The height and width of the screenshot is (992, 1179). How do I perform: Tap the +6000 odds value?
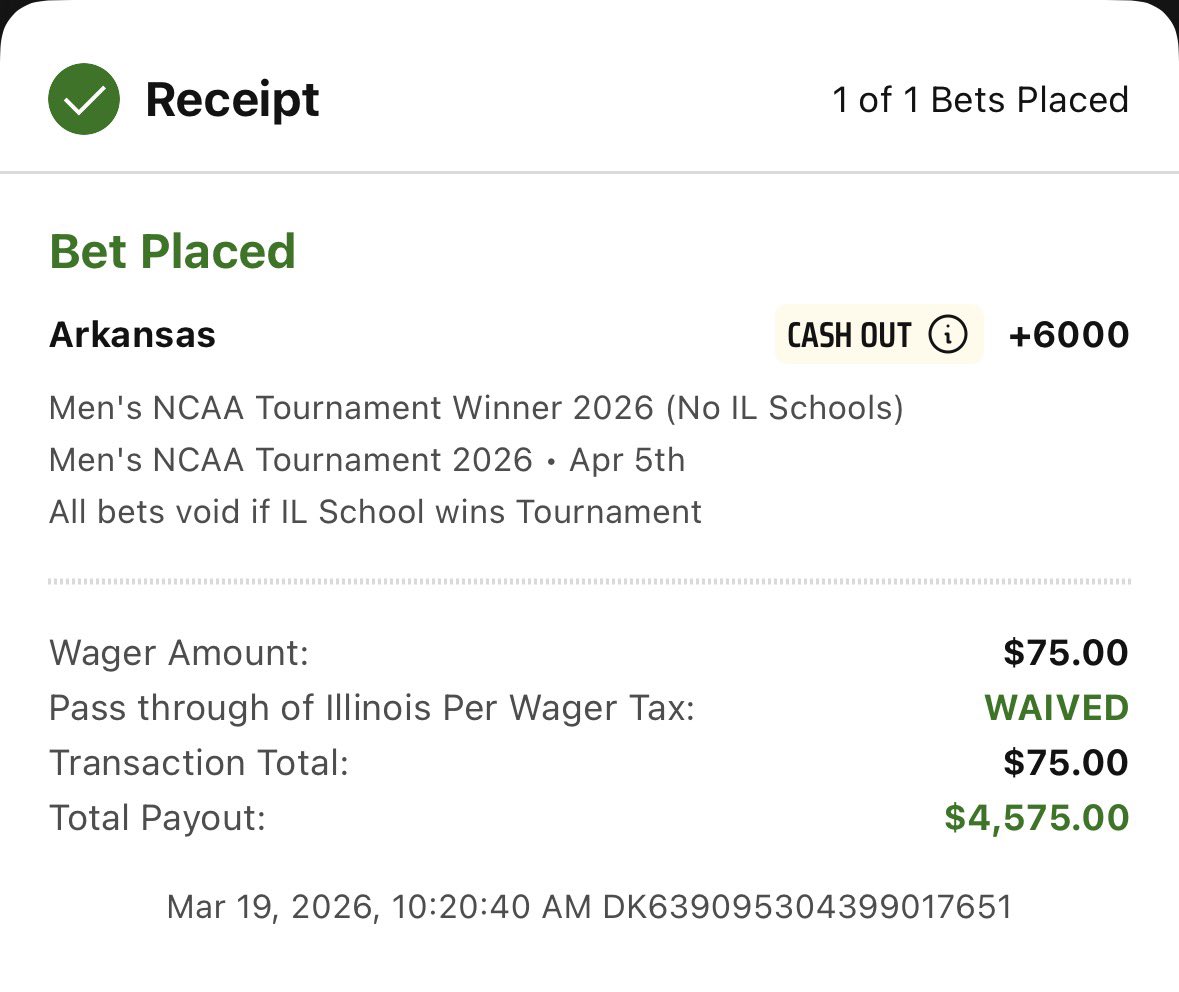[x=1068, y=335]
